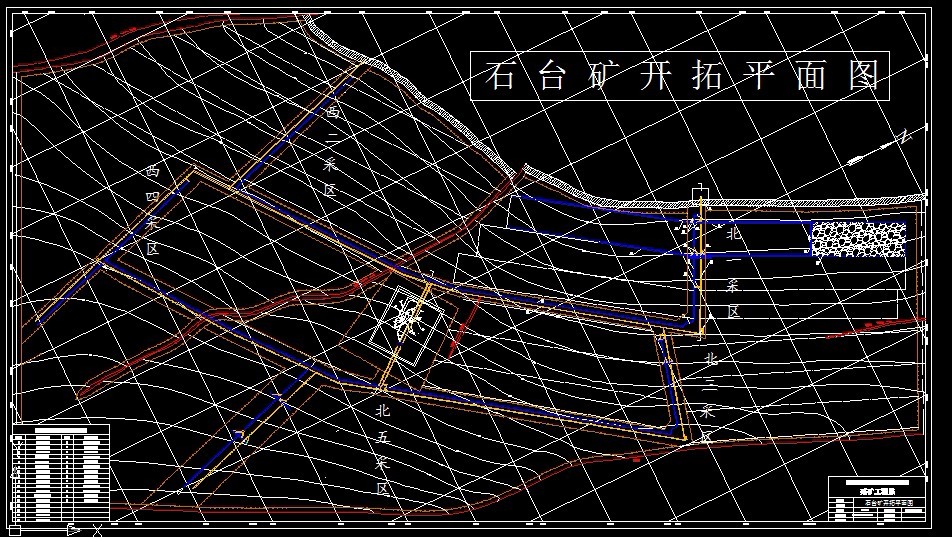Select the 北五采区 mining area label
This screenshot has width=952, height=537.
(x=382, y=450)
